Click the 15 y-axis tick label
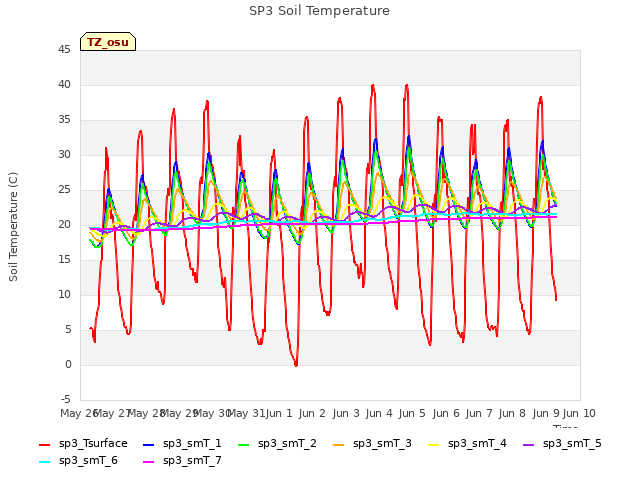This screenshot has width=640, height=480. click(x=64, y=260)
